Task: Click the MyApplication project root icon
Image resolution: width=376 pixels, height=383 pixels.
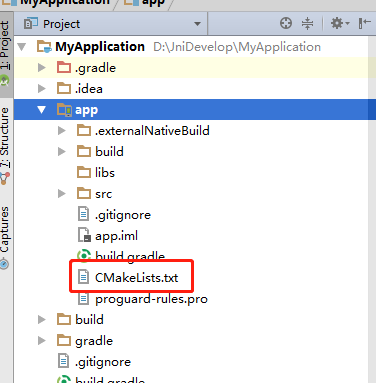Action: coord(44,47)
